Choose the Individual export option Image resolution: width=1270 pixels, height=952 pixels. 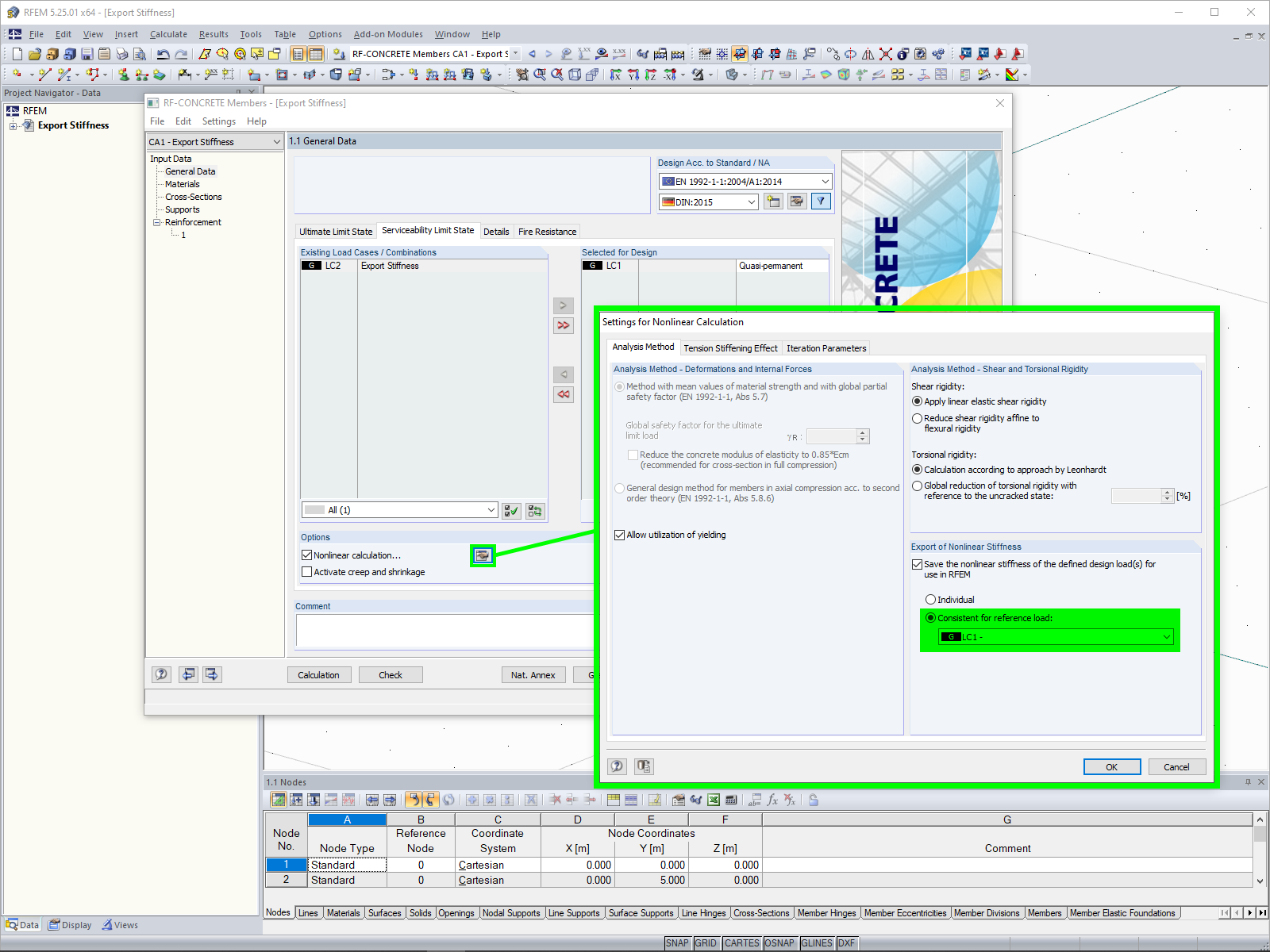tap(930, 600)
